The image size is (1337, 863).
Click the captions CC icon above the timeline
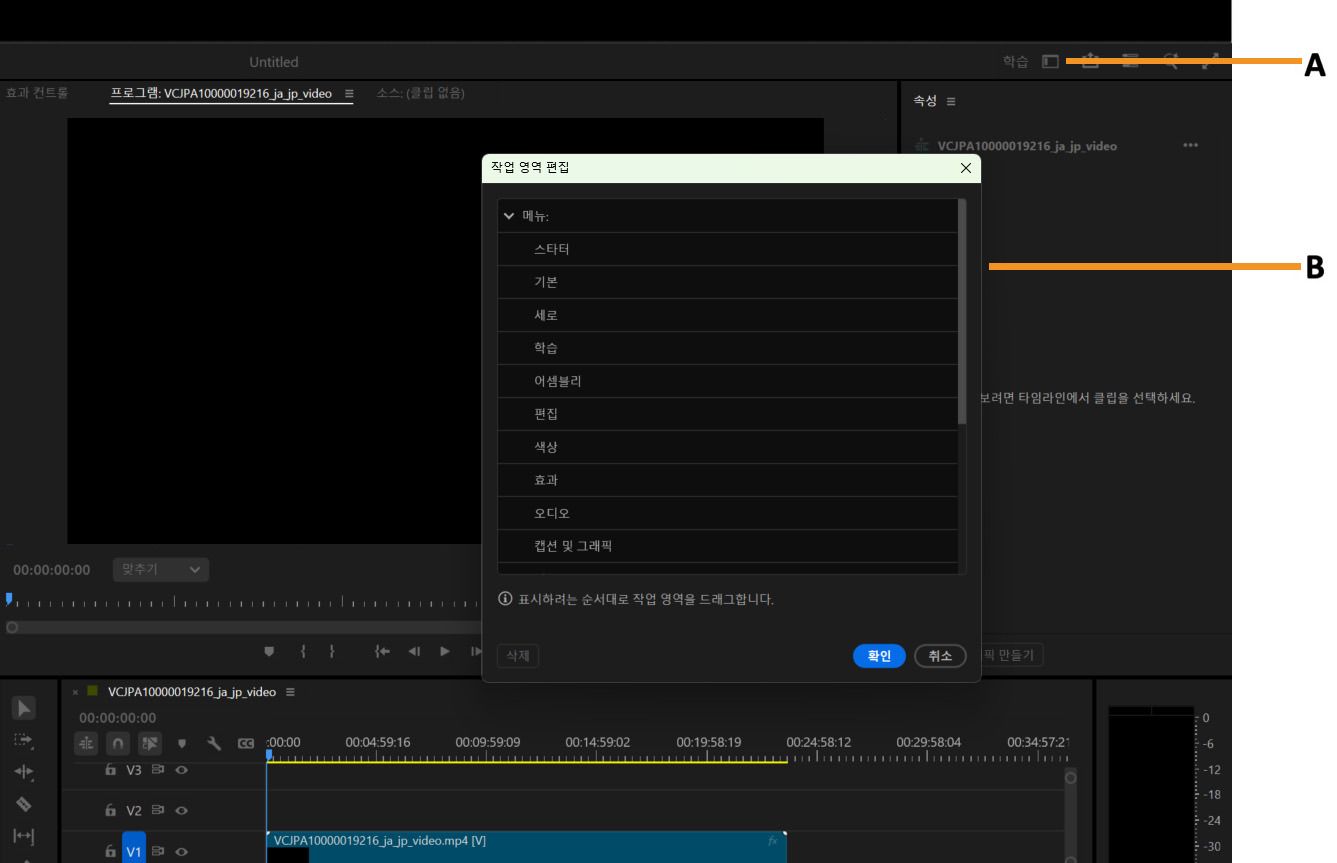[x=247, y=742]
